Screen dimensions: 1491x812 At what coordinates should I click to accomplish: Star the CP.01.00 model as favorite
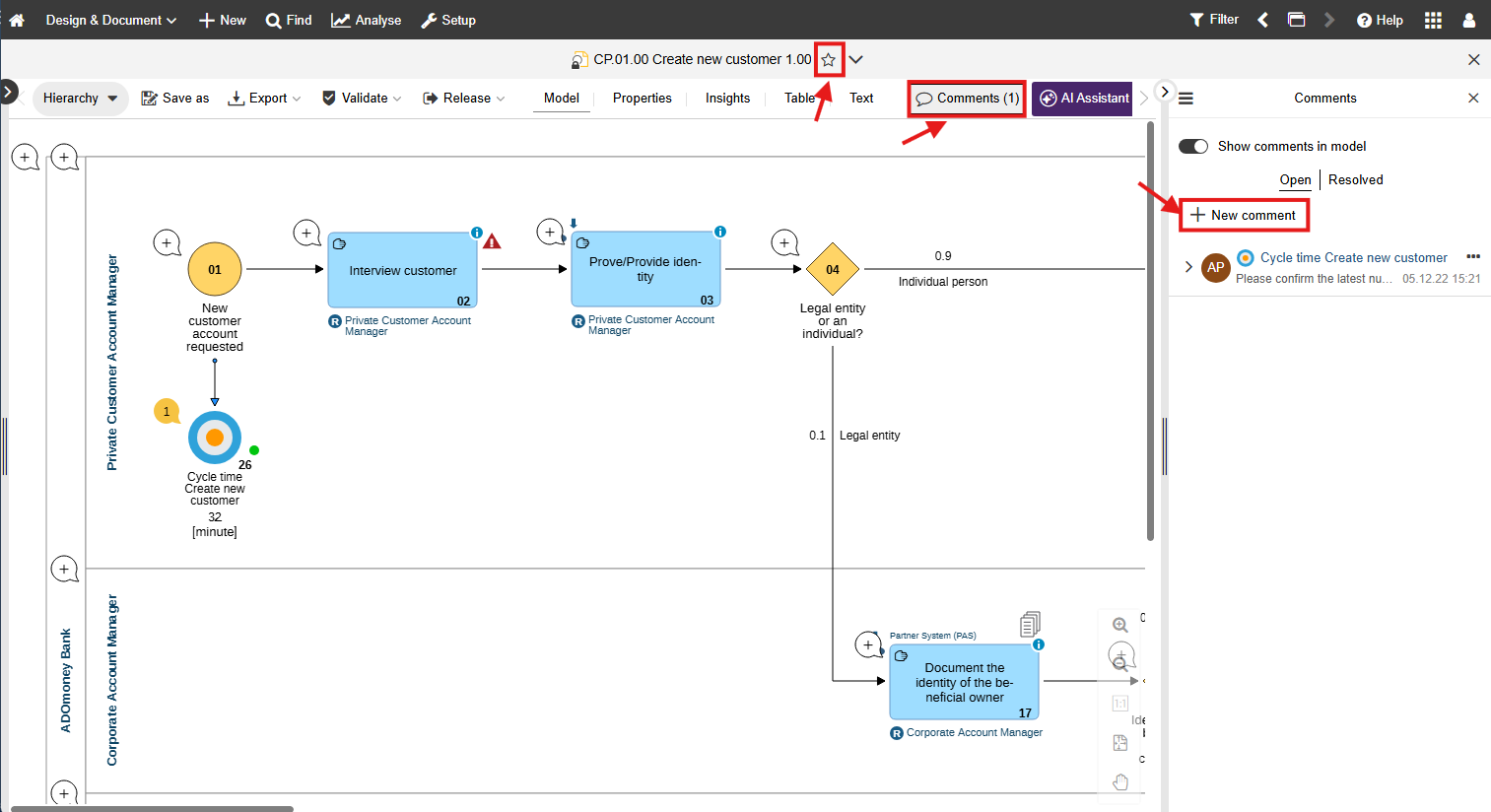(x=828, y=59)
